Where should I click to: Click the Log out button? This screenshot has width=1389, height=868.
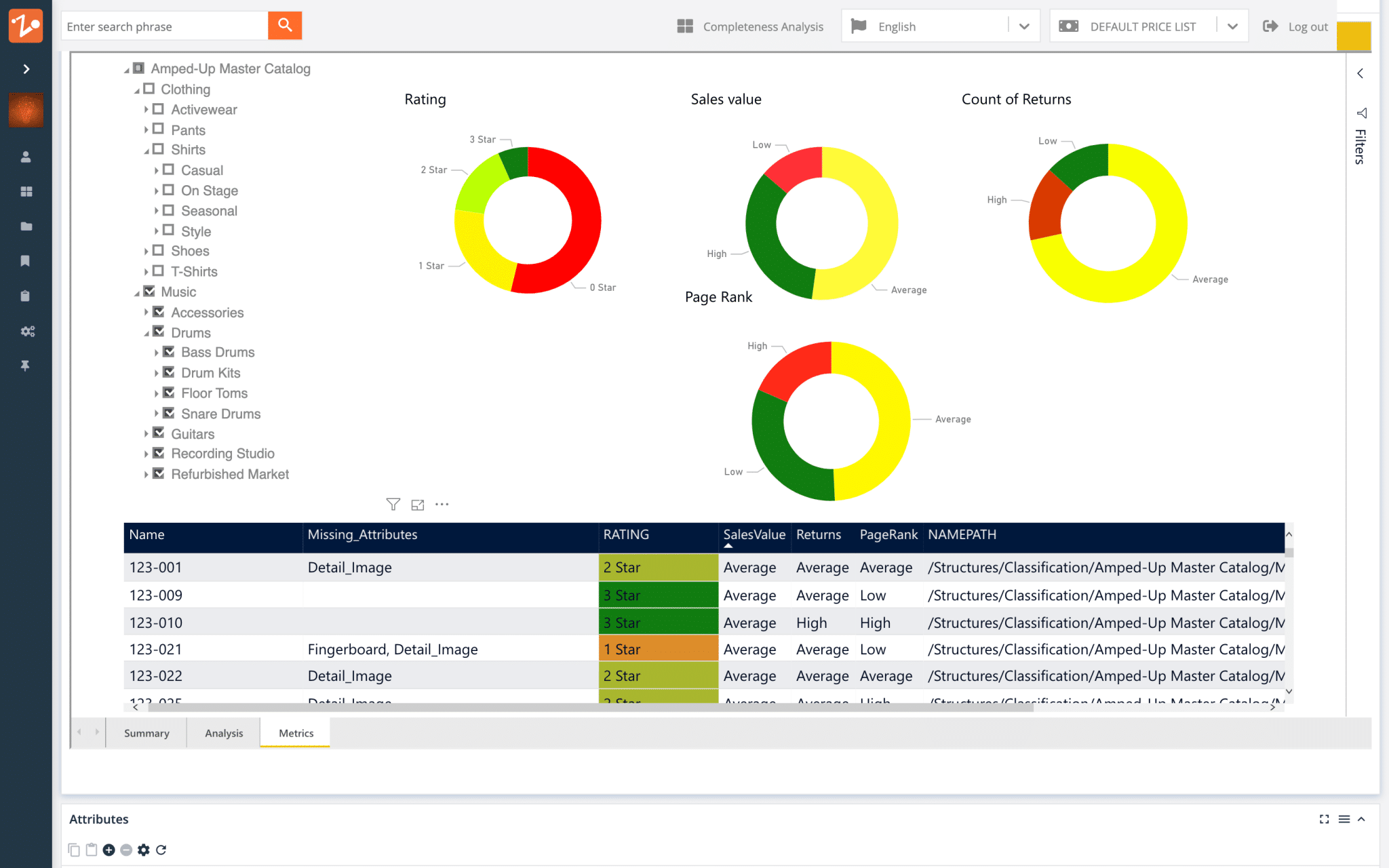[1295, 26]
